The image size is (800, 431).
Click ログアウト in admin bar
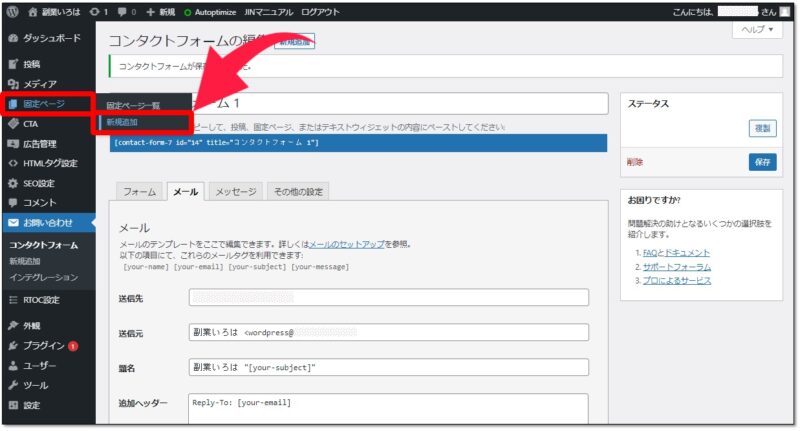tap(320, 12)
